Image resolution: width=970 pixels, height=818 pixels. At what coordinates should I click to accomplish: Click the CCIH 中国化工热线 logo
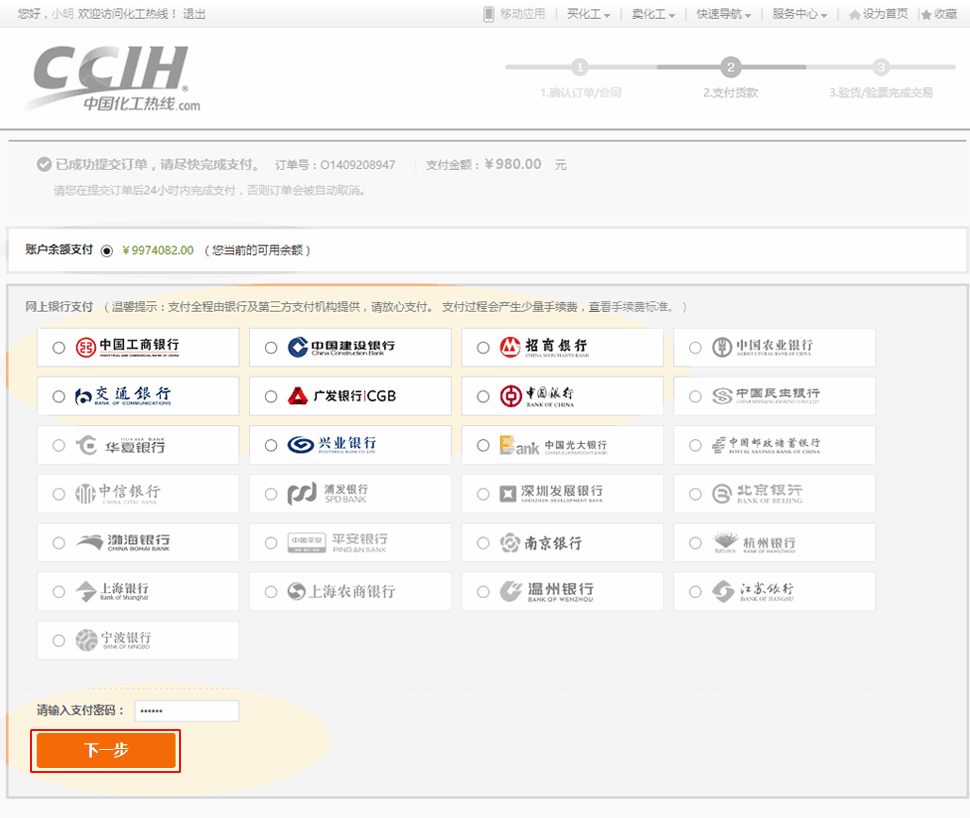[x=113, y=79]
